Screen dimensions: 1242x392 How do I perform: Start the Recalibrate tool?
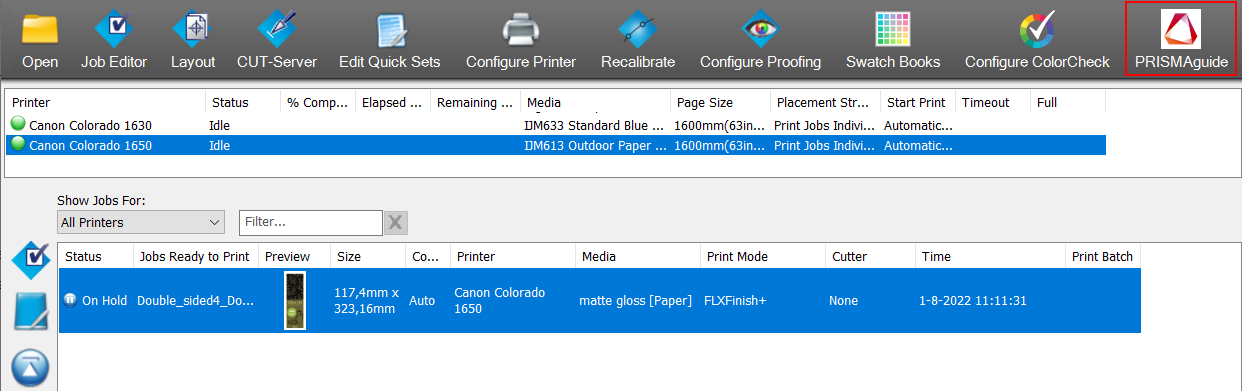(x=638, y=40)
